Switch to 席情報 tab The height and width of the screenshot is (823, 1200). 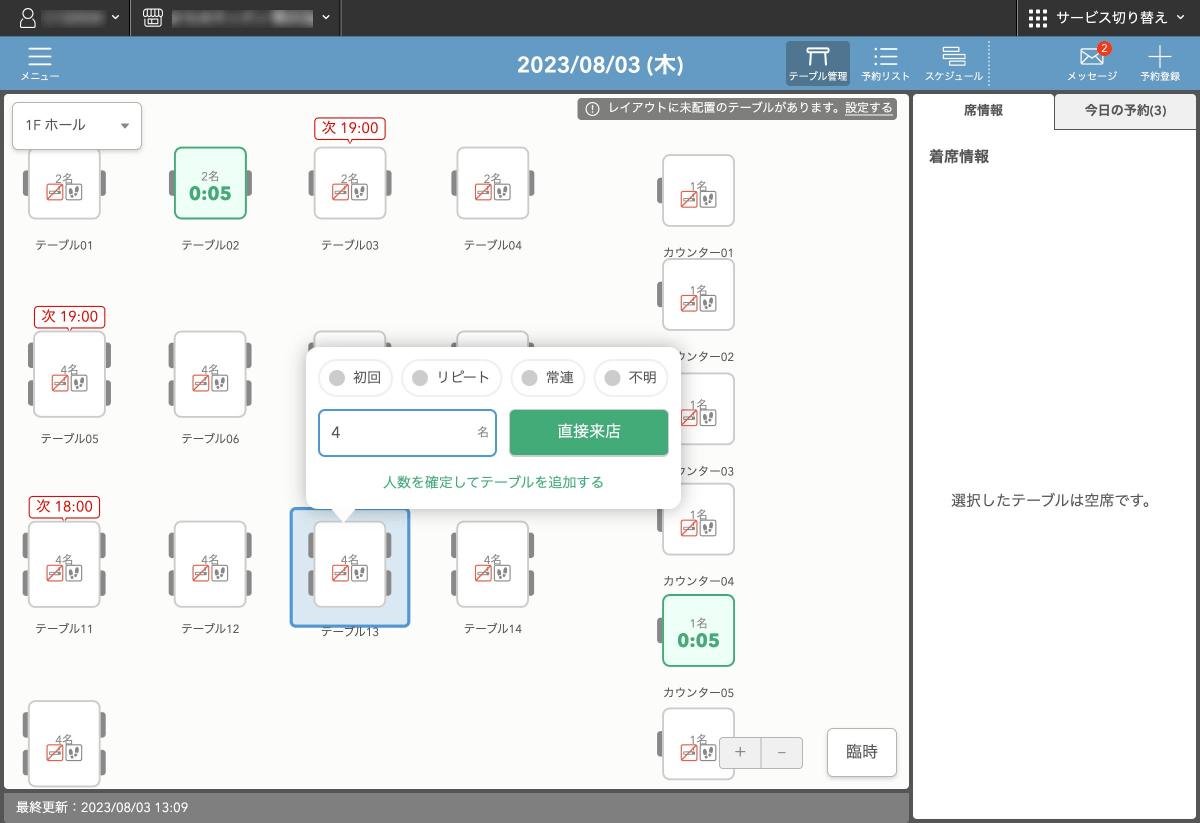pos(984,111)
